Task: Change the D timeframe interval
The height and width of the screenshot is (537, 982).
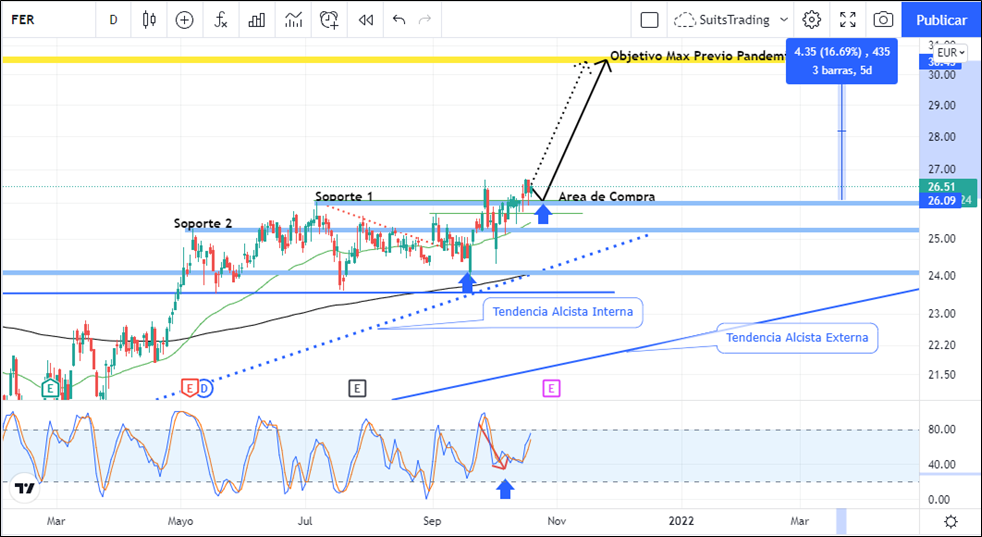Action: pos(113,19)
